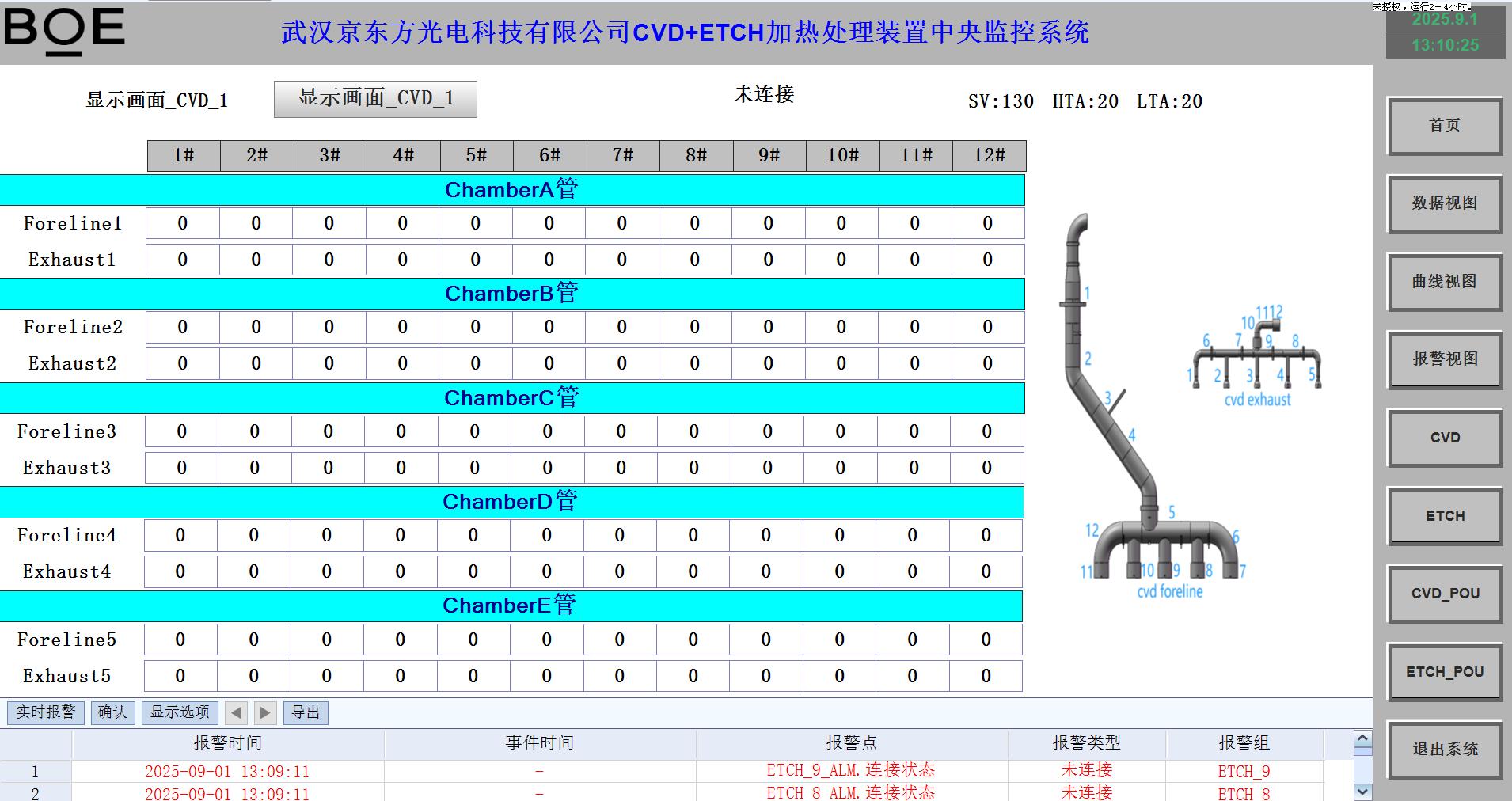The width and height of the screenshot is (1512, 801).
Task: Click 确认 to acknowledge alarms
Action: (x=112, y=712)
